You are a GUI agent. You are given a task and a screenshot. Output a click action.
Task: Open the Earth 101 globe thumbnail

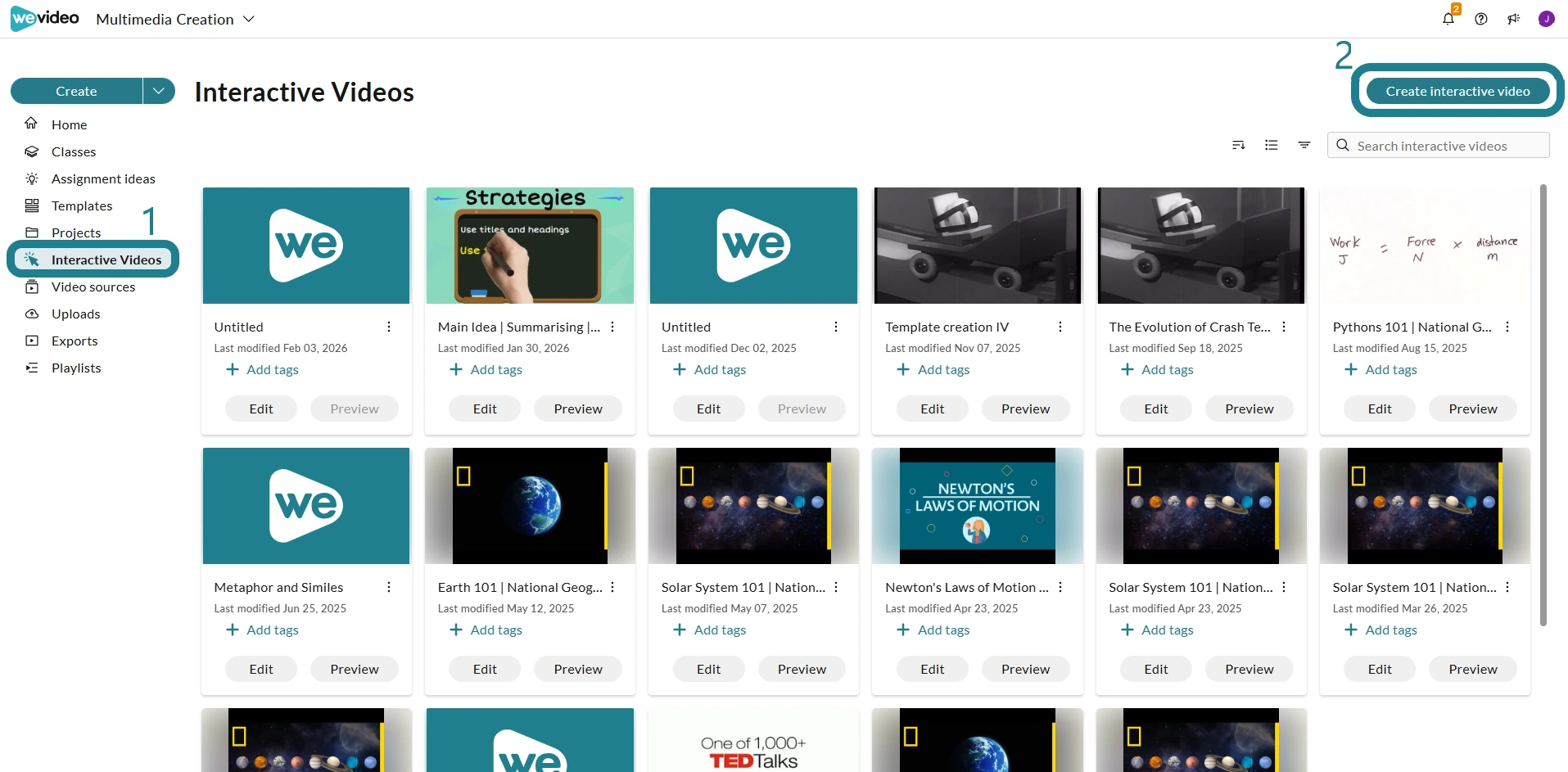(530, 506)
